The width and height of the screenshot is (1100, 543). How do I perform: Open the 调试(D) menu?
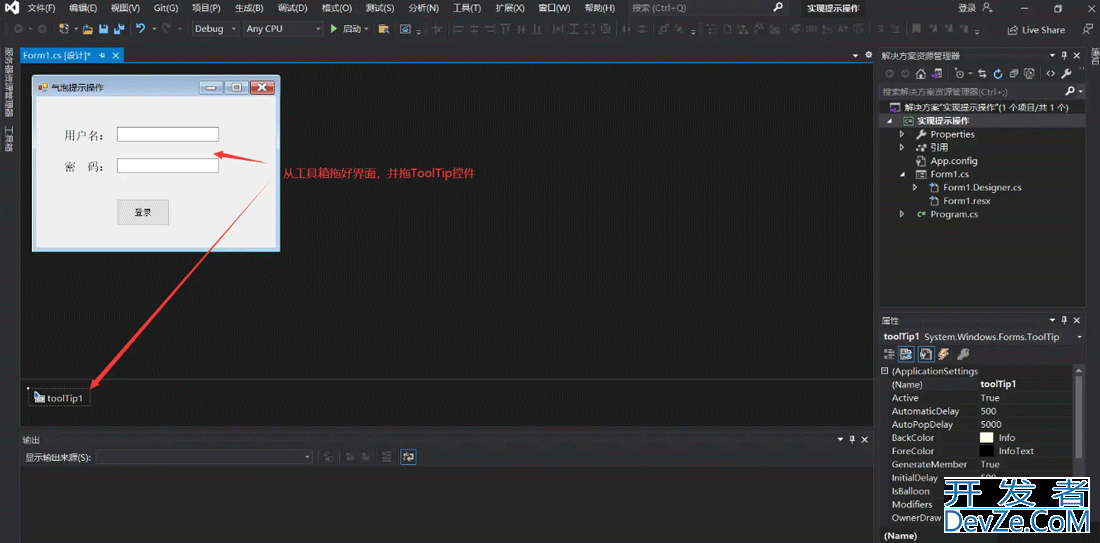click(x=292, y=8)
